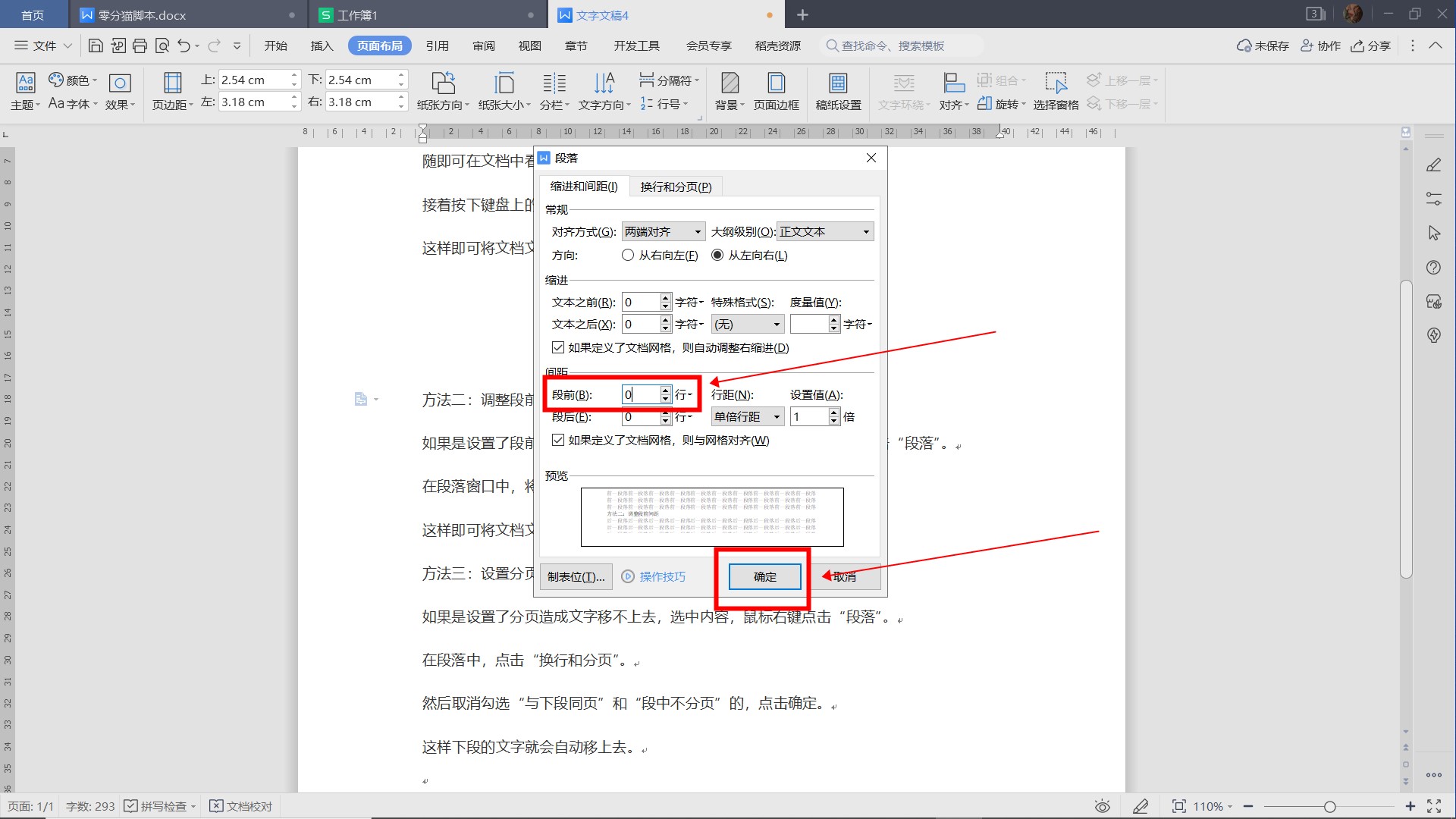Open the page background icon
Image resolution: width=1456 pixels, height=819 pixels.
coord(730,83)
